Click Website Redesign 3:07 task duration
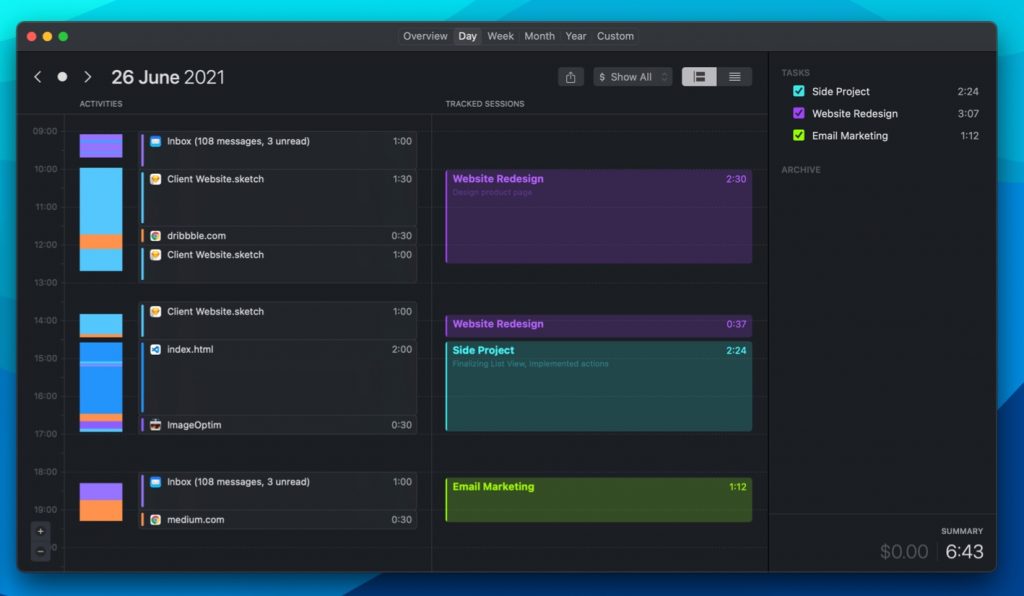The image size is (1024, 596). pyautogui.click(x=968, y=114)
